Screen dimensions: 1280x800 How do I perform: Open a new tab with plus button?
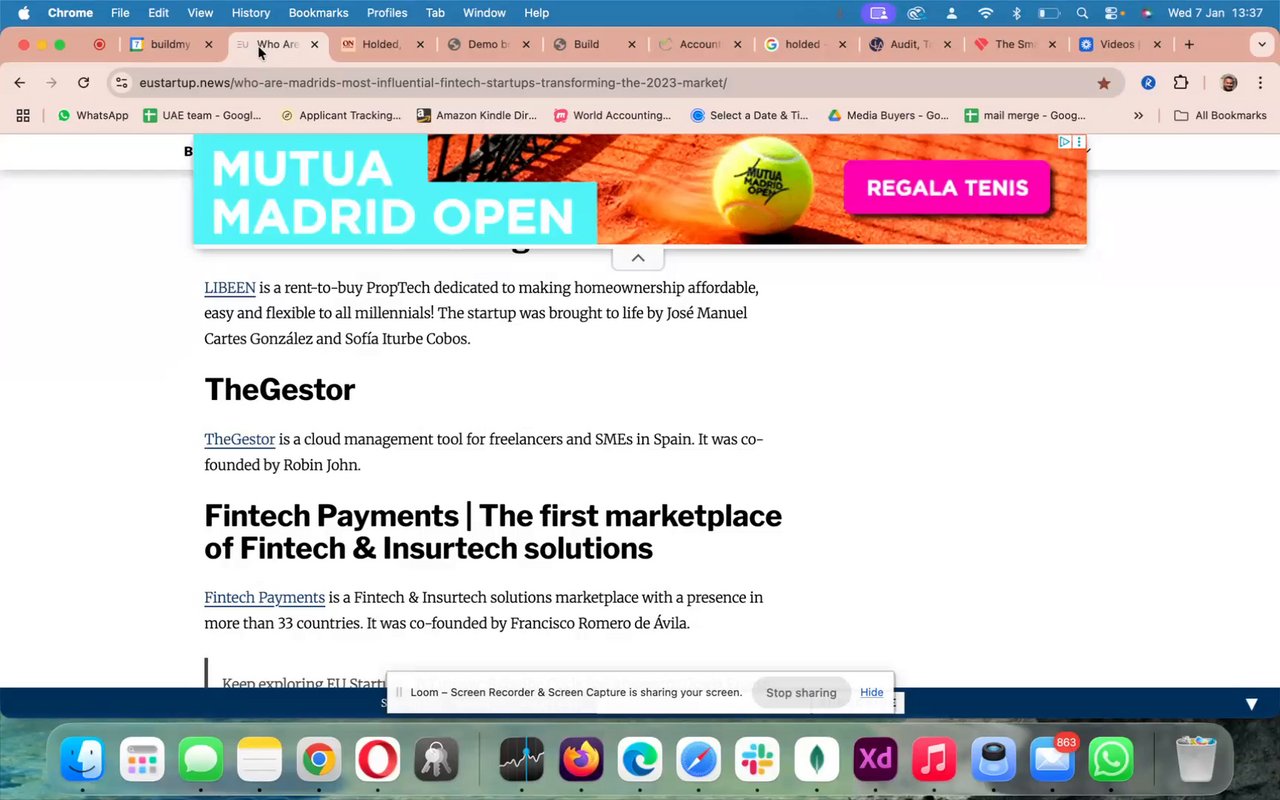coord(1189,44)
